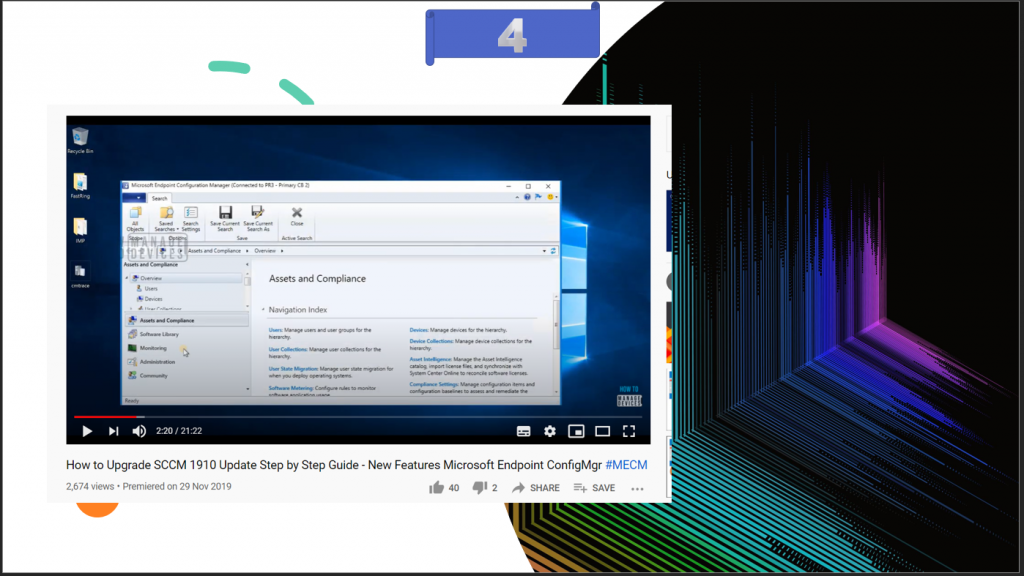The height and width of the screenshot is (576, 1024).
Task: Click Save Current Search icon
Action: [x=225, y=219]
